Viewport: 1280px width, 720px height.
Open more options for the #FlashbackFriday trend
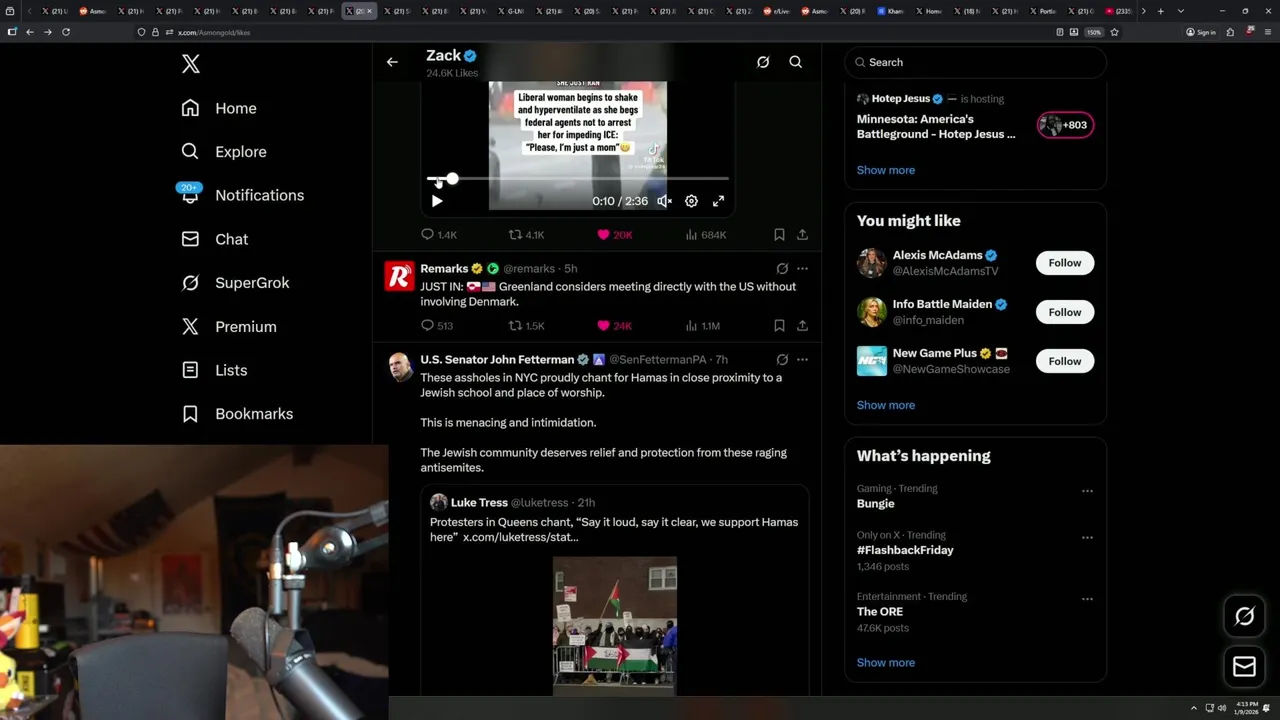click(1087, 538)
